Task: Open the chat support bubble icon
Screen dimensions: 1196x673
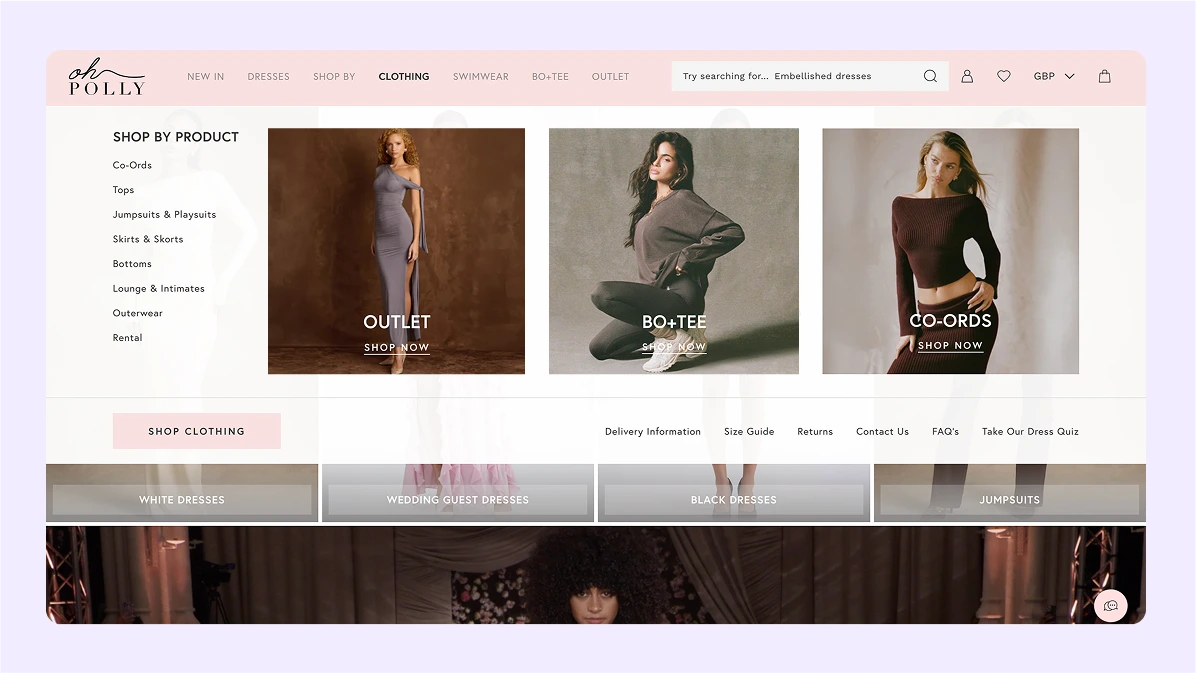Action: pos(1111,606)
